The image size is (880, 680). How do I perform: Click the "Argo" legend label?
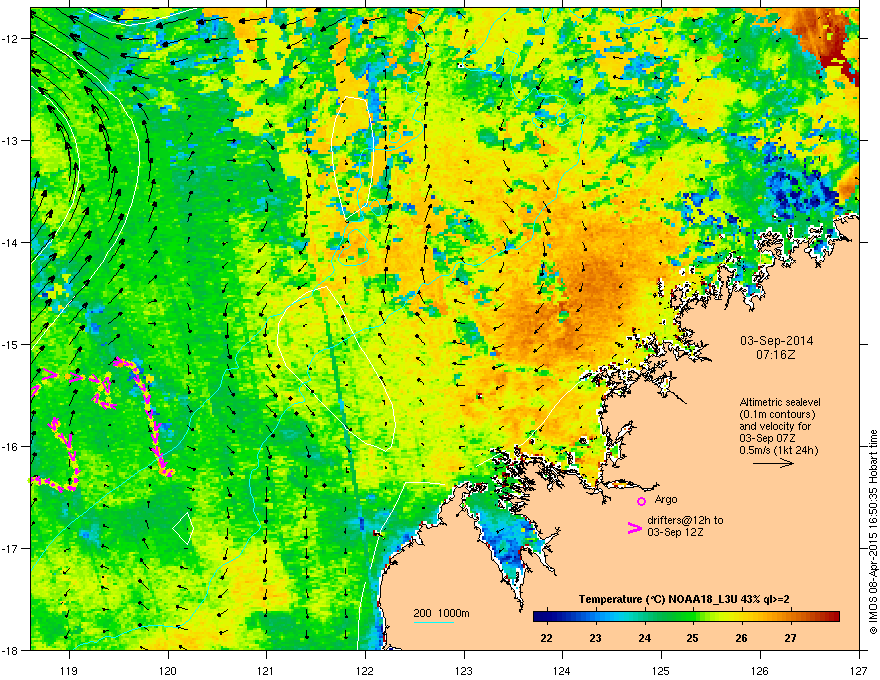666,499
